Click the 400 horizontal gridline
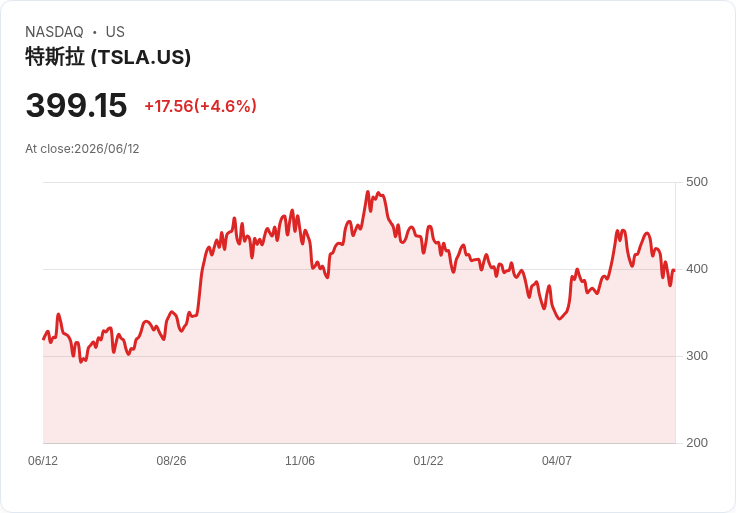736x513 pixels. click(359, 269)
